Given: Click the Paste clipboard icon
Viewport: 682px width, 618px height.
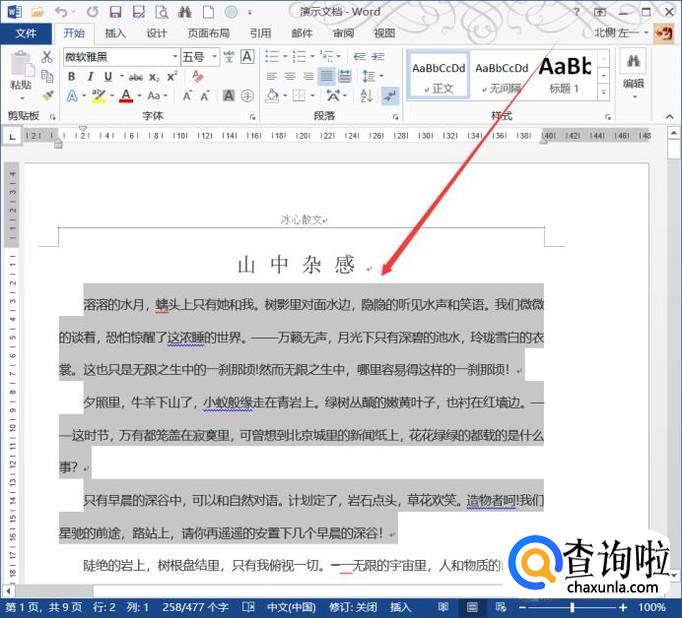Looking at the screenshot, I should [20, 70].
